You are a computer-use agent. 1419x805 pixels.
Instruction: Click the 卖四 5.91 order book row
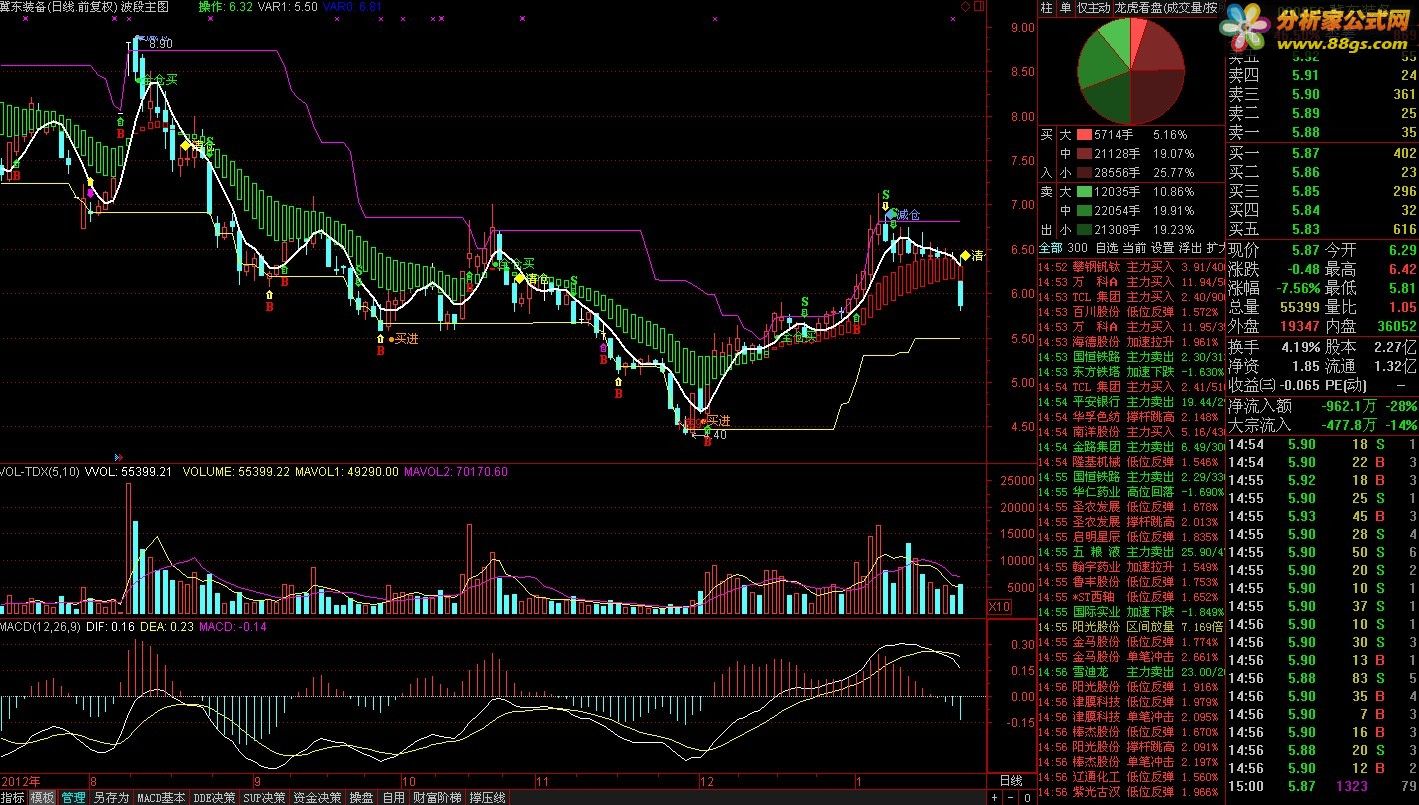click(1323, 75)
